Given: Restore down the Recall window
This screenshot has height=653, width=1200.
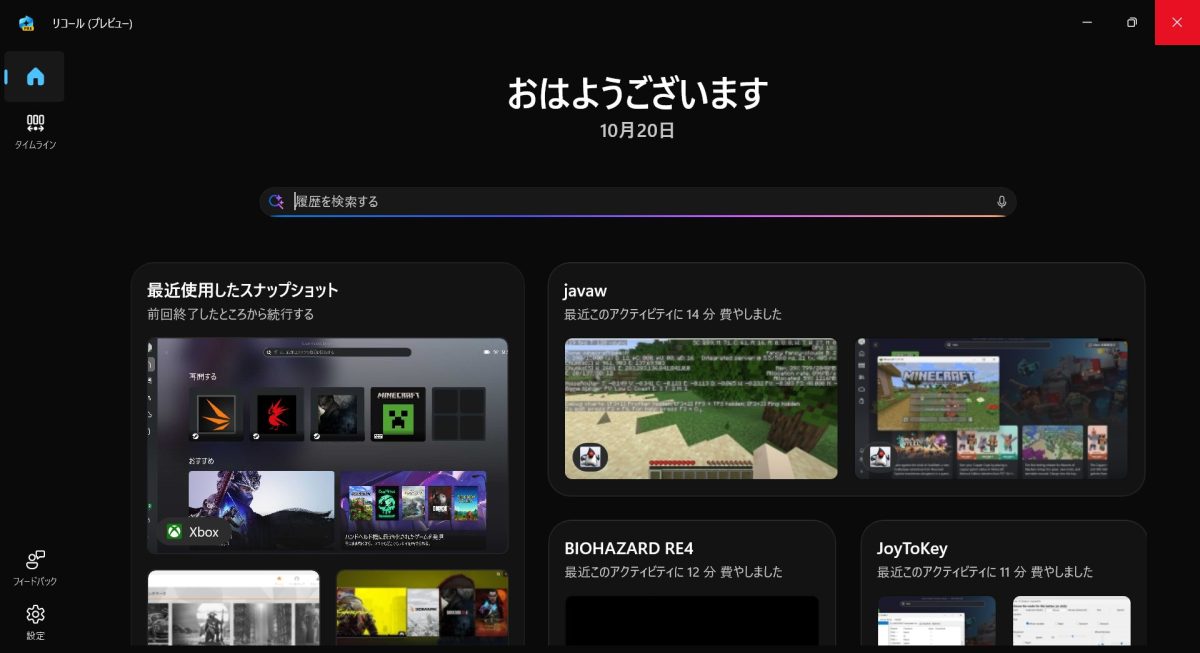Looking at the screenshot, I should 1131,22.
